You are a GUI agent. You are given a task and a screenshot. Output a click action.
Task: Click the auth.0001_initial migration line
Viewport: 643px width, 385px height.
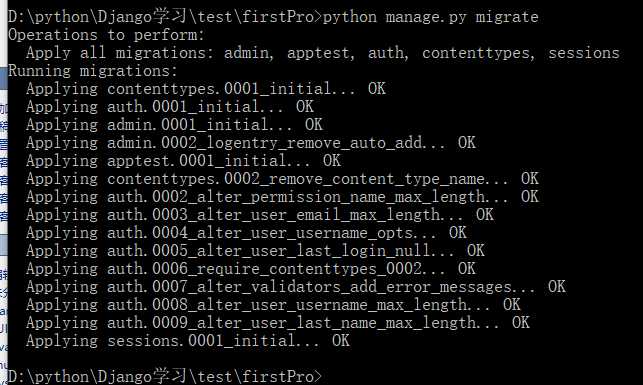[170, 107]
